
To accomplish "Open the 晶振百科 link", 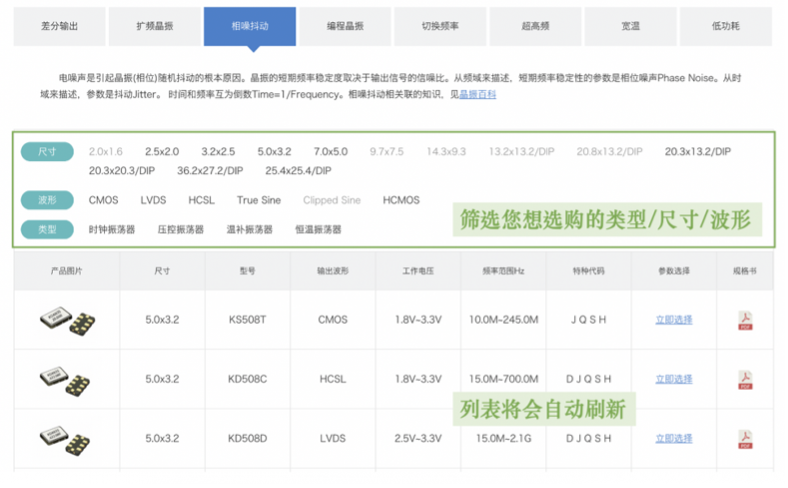I will click(477, 94).
